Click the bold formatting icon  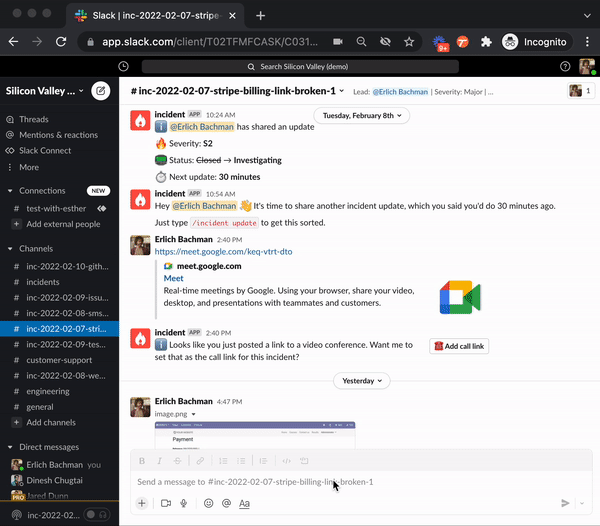coord(142,461)
